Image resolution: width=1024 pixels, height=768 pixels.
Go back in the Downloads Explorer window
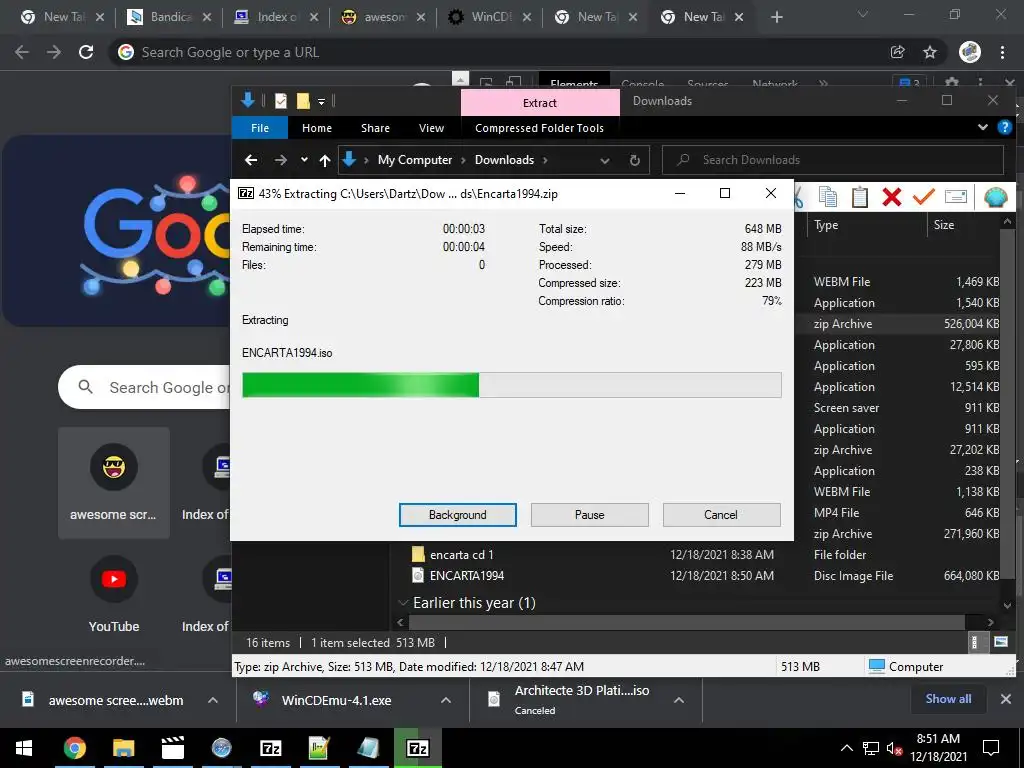pos(251,160)
